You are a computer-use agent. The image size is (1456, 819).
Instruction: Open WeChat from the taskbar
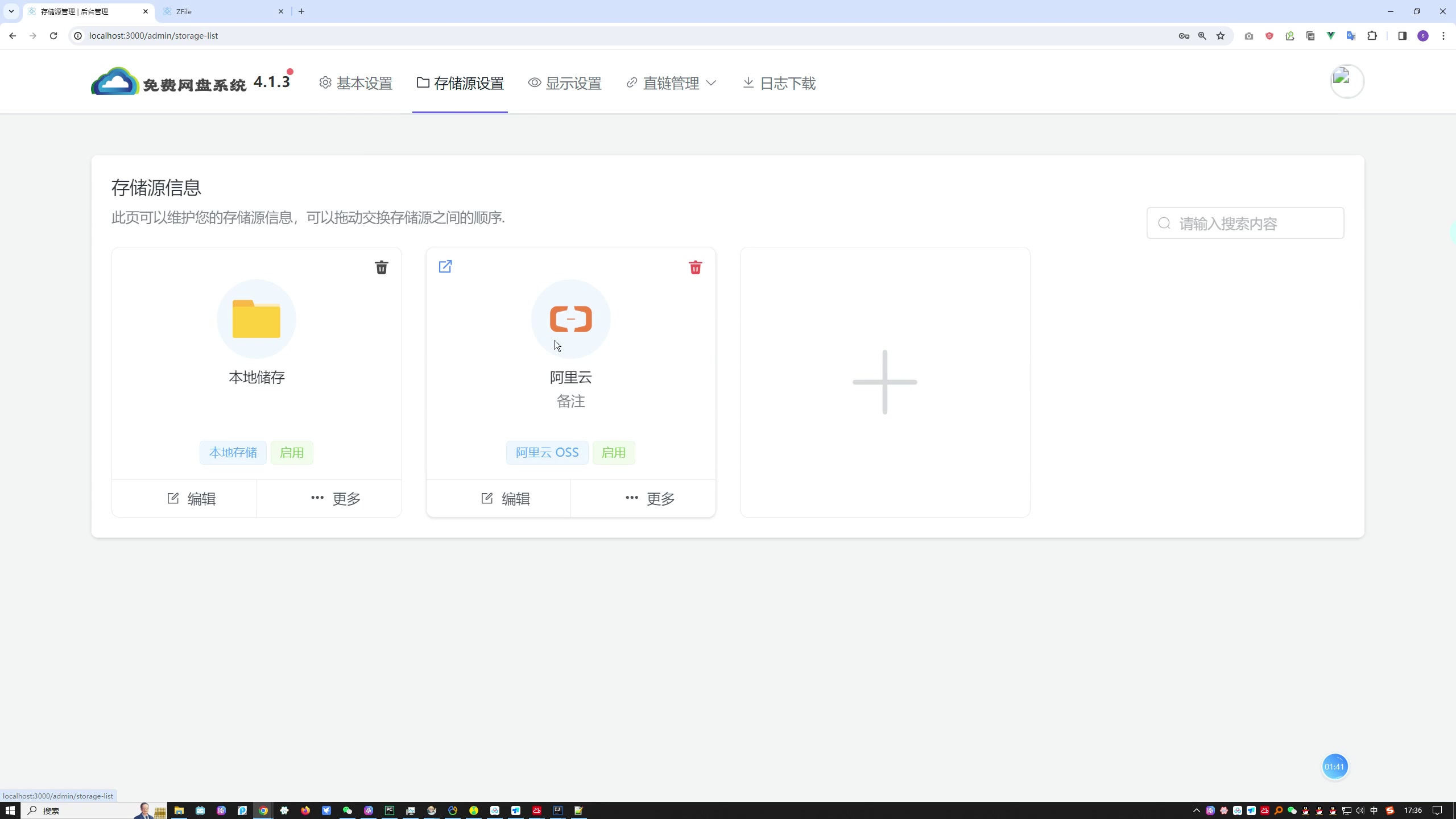pos(348,810)
